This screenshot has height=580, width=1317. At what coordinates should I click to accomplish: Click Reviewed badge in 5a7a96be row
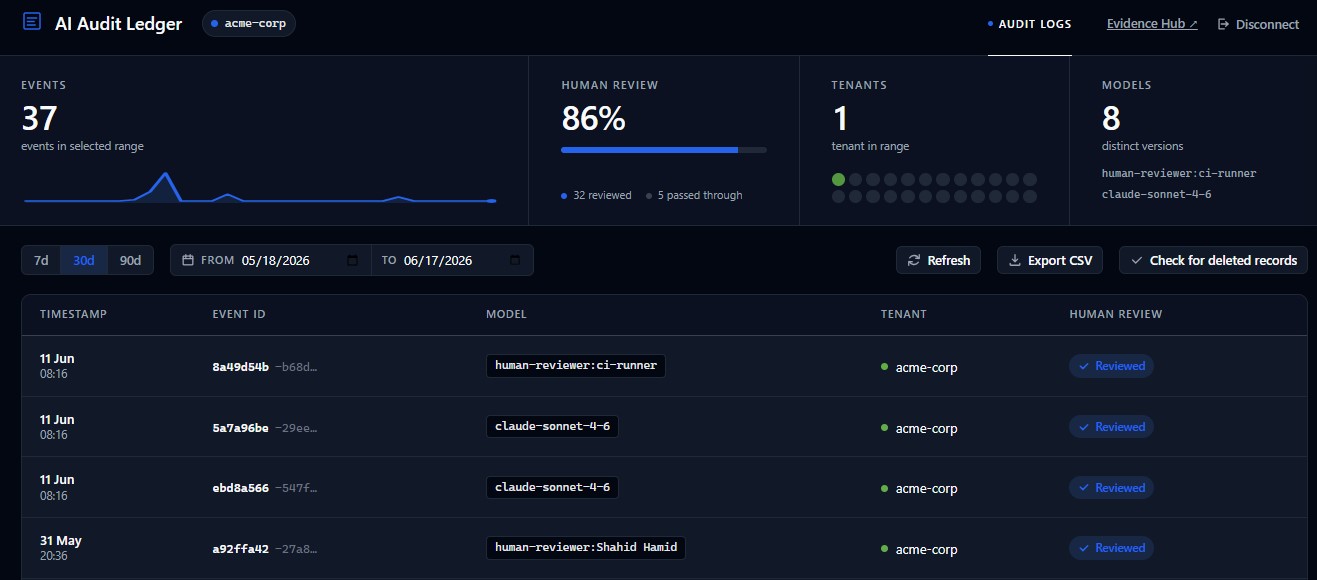click(x=1111, y=427)
